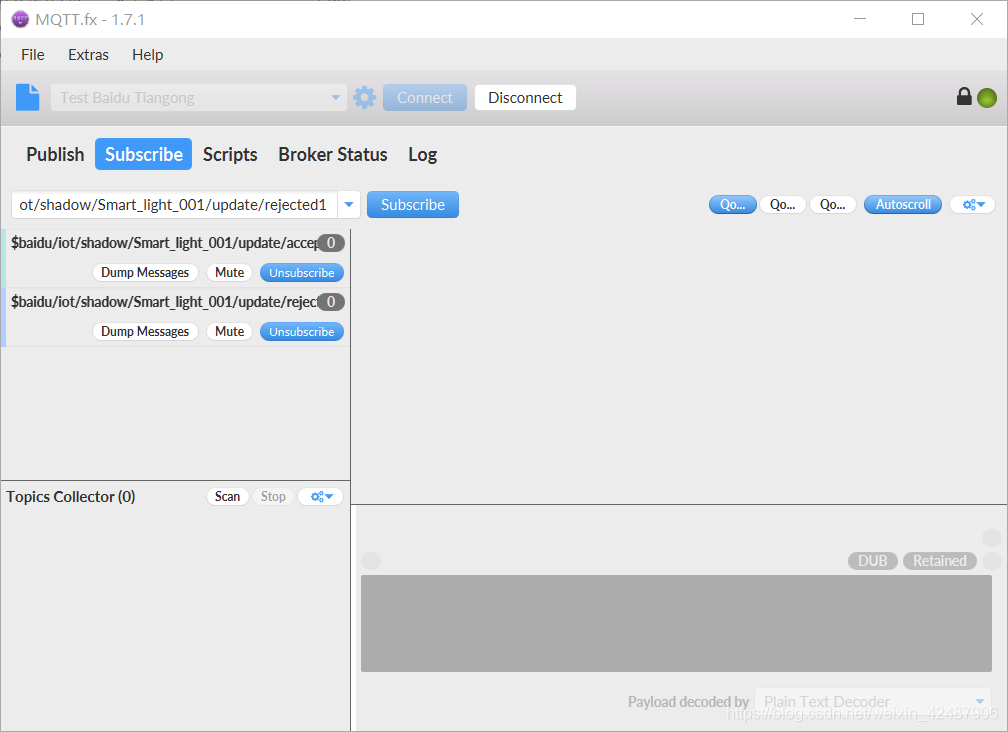Viewport: 1008px width, 732px height.
Task: Select the first QoS toggle button
Action: (x=732, y=204)
